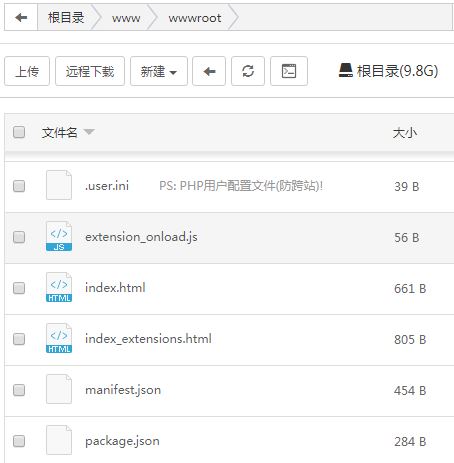Viewport: 454px width, 463px height.
Task: Open manifest.json file name
Action: [123, 390]
